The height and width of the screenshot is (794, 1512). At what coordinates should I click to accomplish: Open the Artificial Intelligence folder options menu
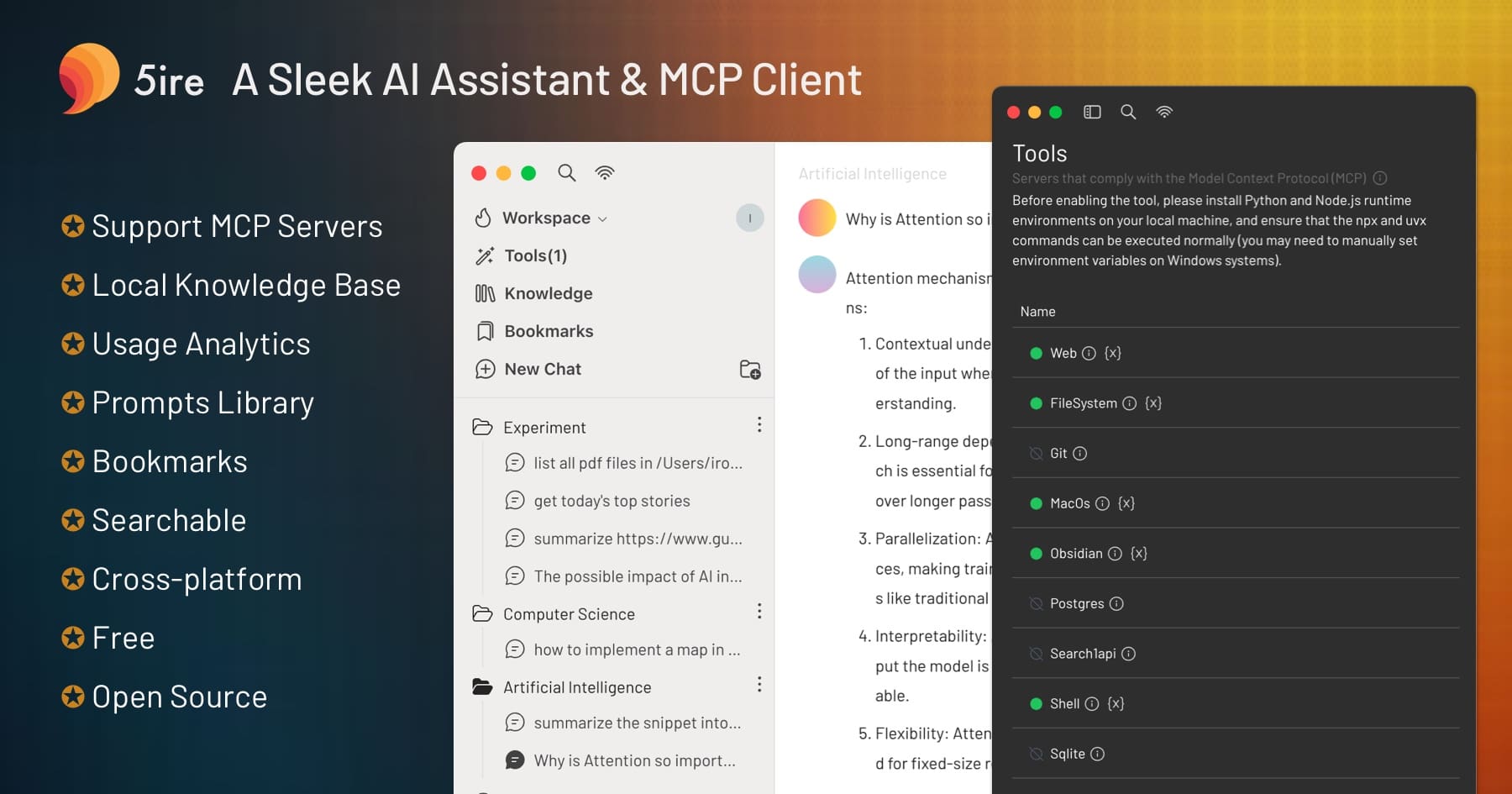[759, 685]
